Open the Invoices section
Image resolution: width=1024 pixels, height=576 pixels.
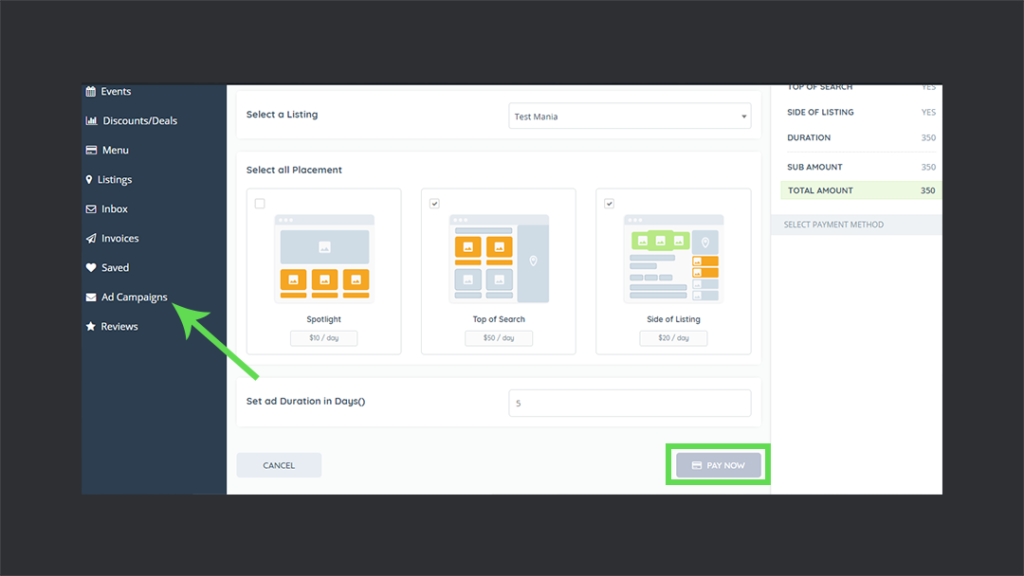121,238
